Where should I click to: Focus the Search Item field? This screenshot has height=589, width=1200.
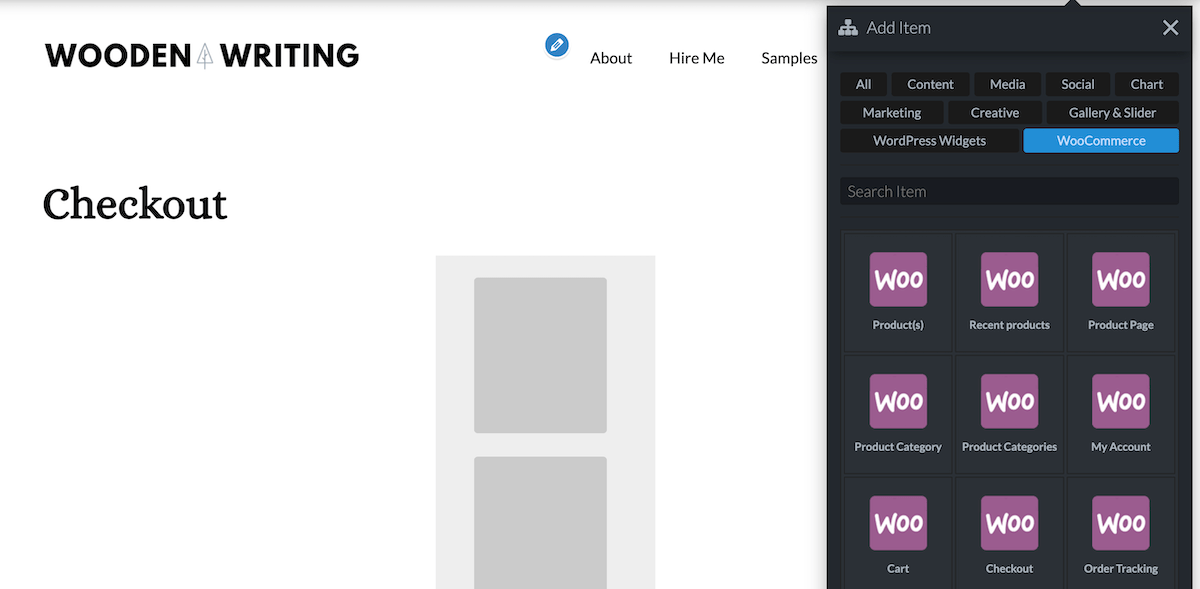point(1010,191)
